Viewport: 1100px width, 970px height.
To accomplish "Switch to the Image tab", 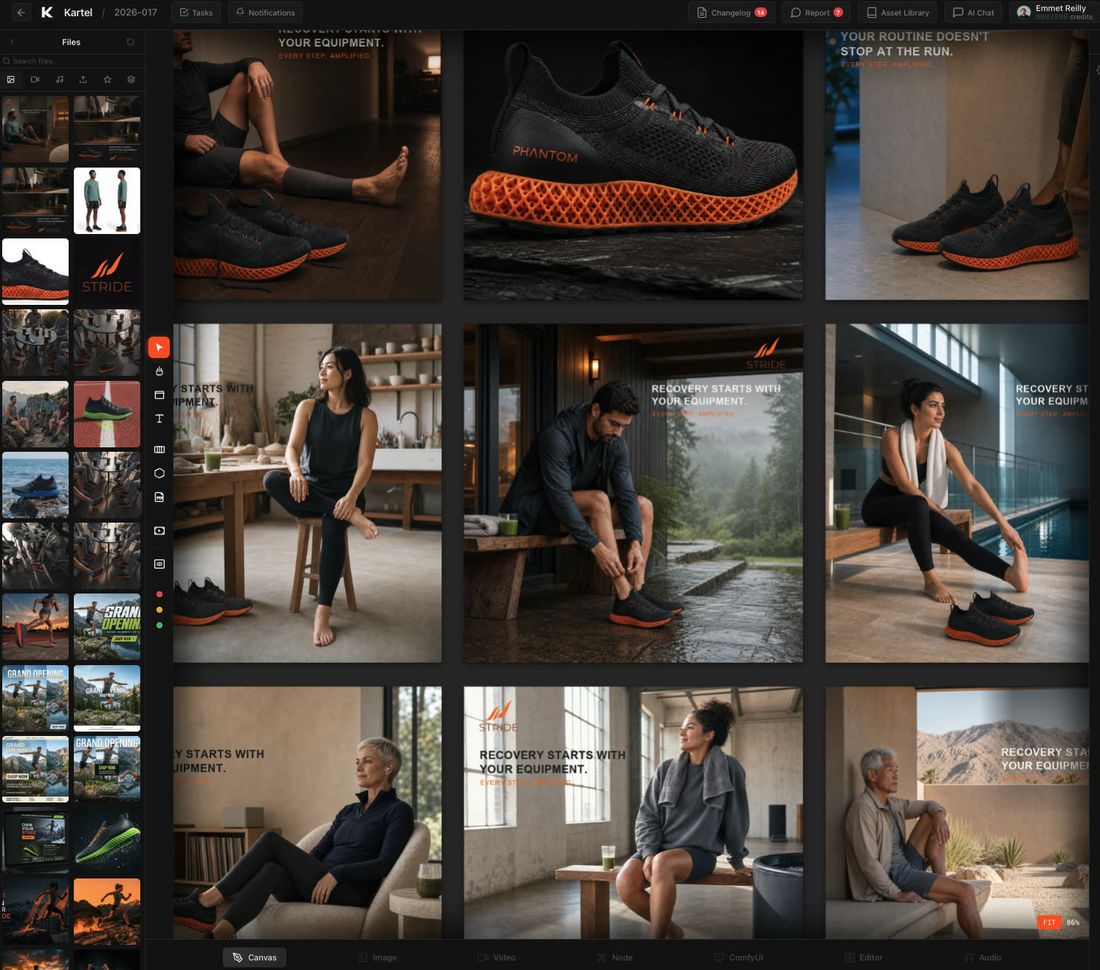I will (377, 957).
